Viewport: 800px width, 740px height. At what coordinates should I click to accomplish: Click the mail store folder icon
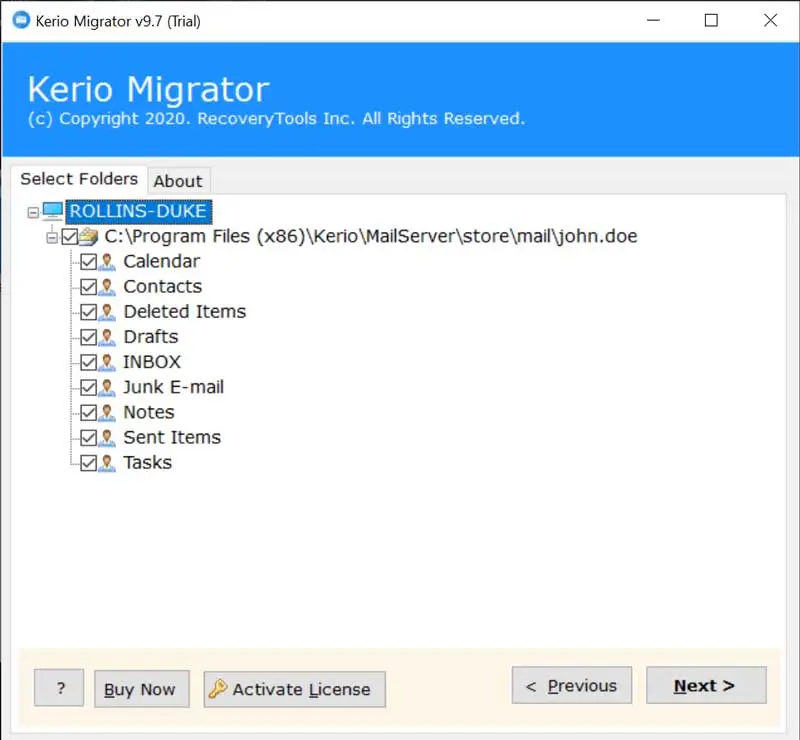(89, 237)
